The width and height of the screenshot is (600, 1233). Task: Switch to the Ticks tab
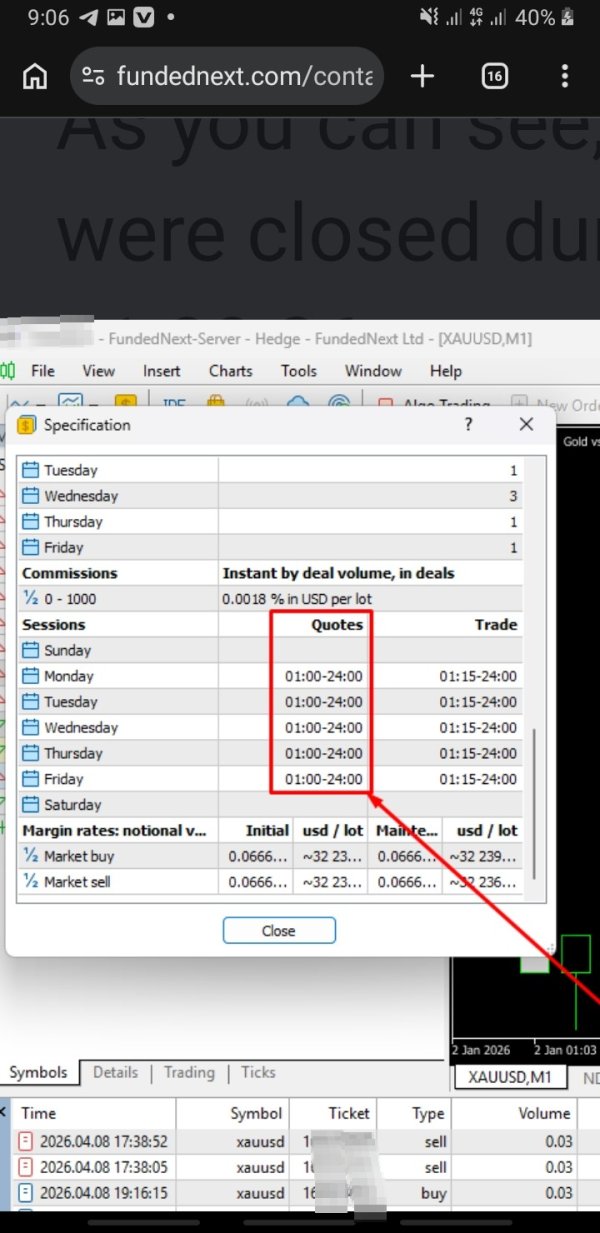tap(258, 1072)
